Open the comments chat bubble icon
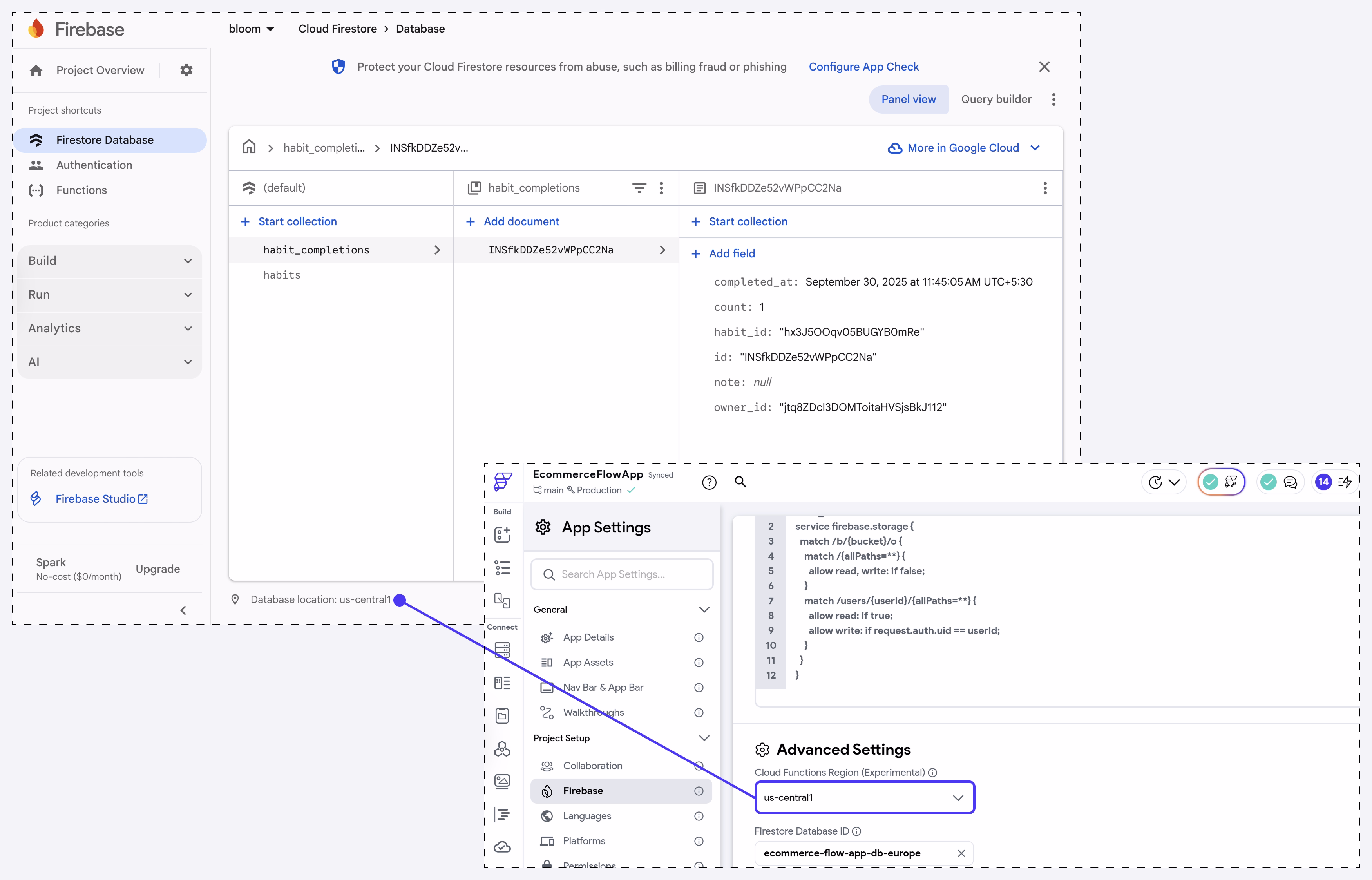This screenshot has width=1372, height=880. [x=1290, y=482]
